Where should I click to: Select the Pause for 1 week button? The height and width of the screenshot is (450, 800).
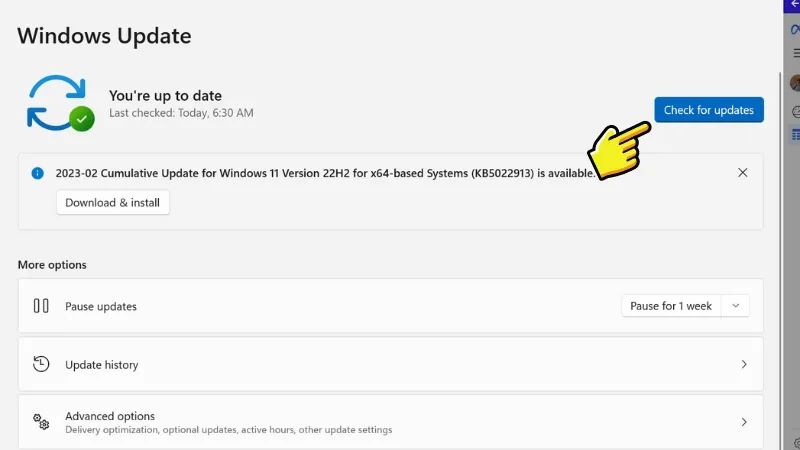(x=671, y=306)
